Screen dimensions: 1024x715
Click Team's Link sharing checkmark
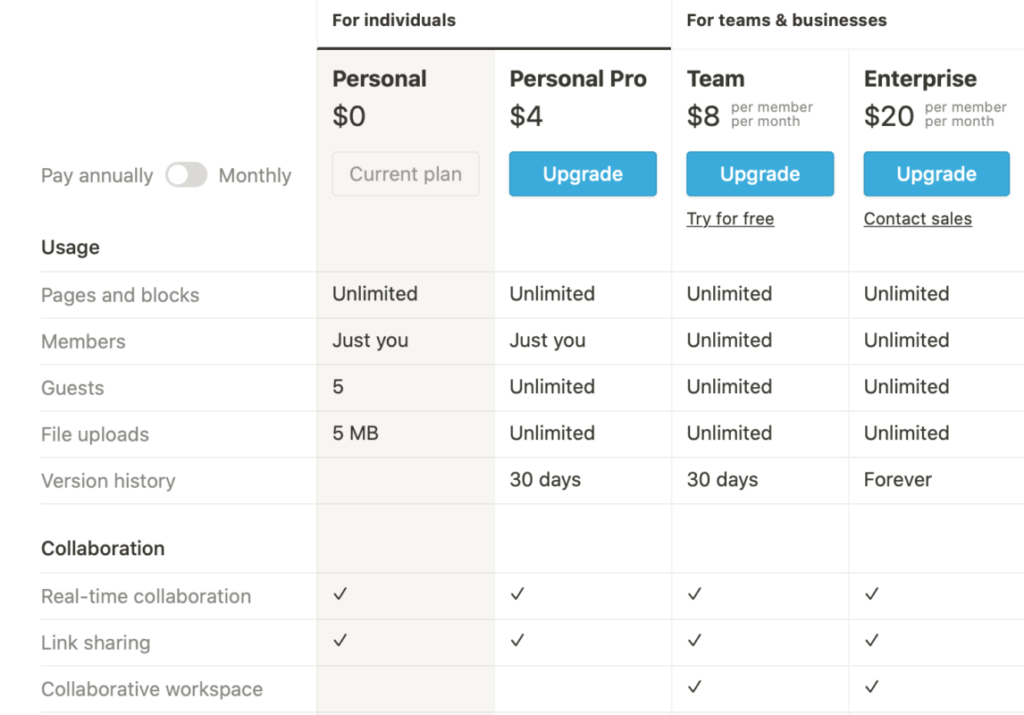(x=694, y=640)
